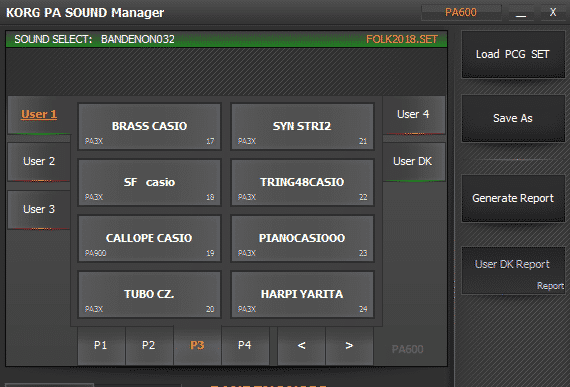Viewport: 570px width, 387px height.
Task: Choose the CALLOPE CASIO sound slot
Action: [149, 238]
